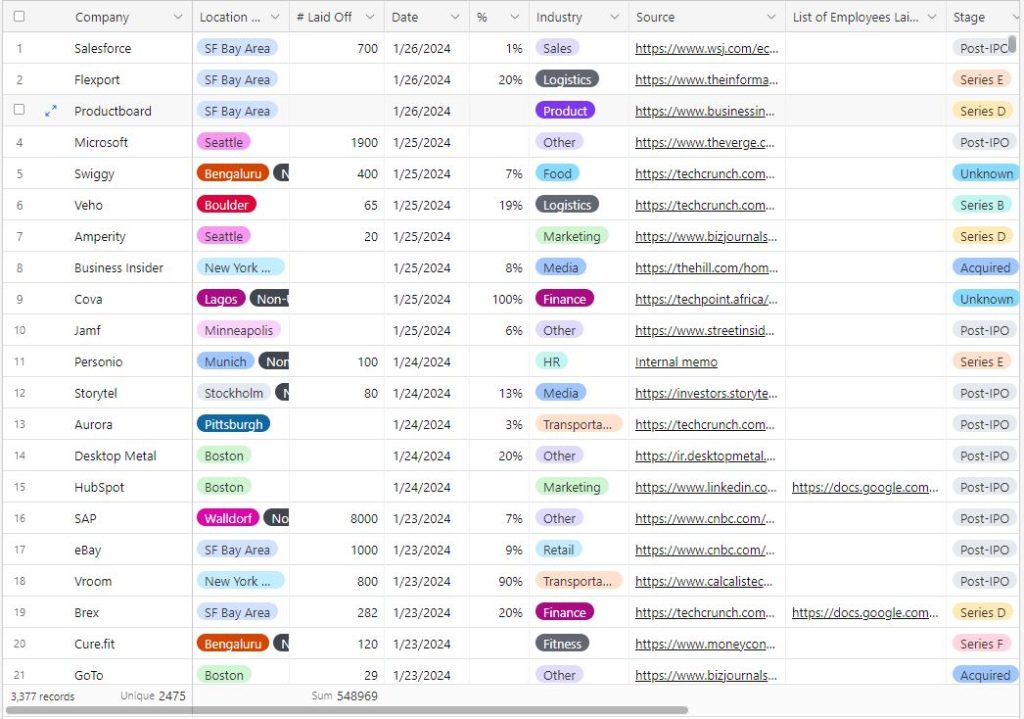Tick the select-all checkbox in header

19,17
